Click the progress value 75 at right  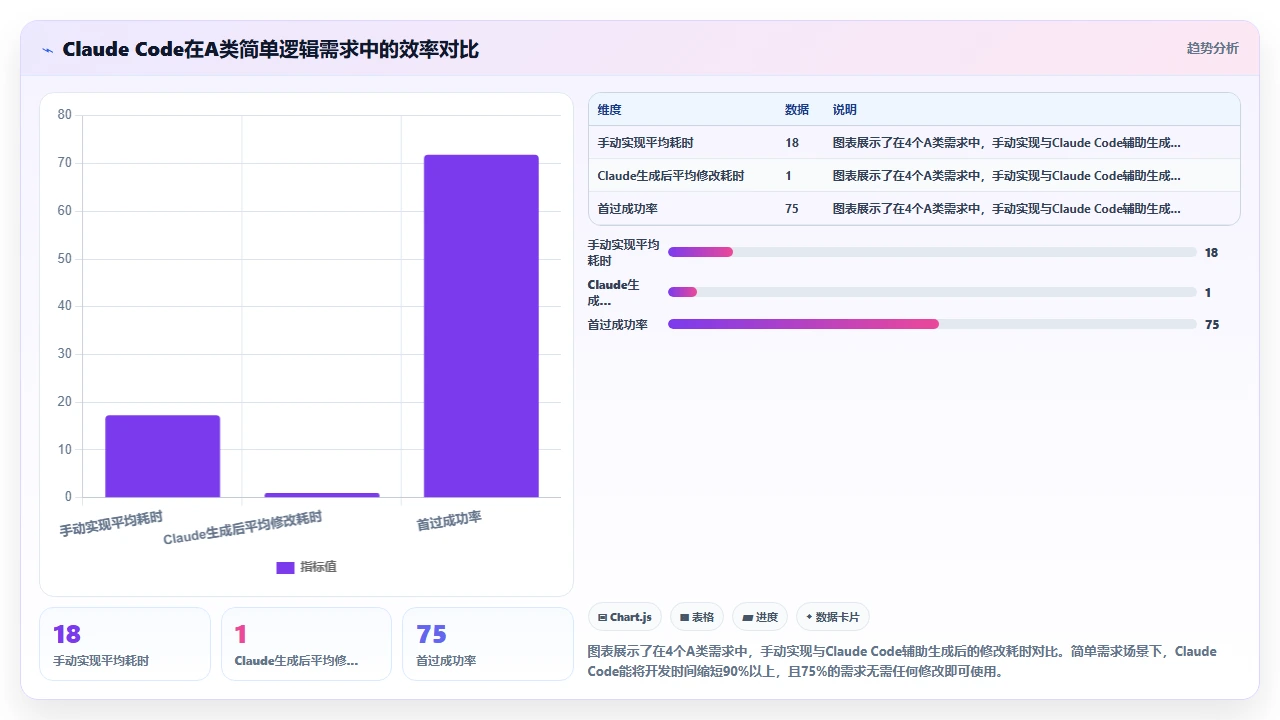tap(1212, 324)
